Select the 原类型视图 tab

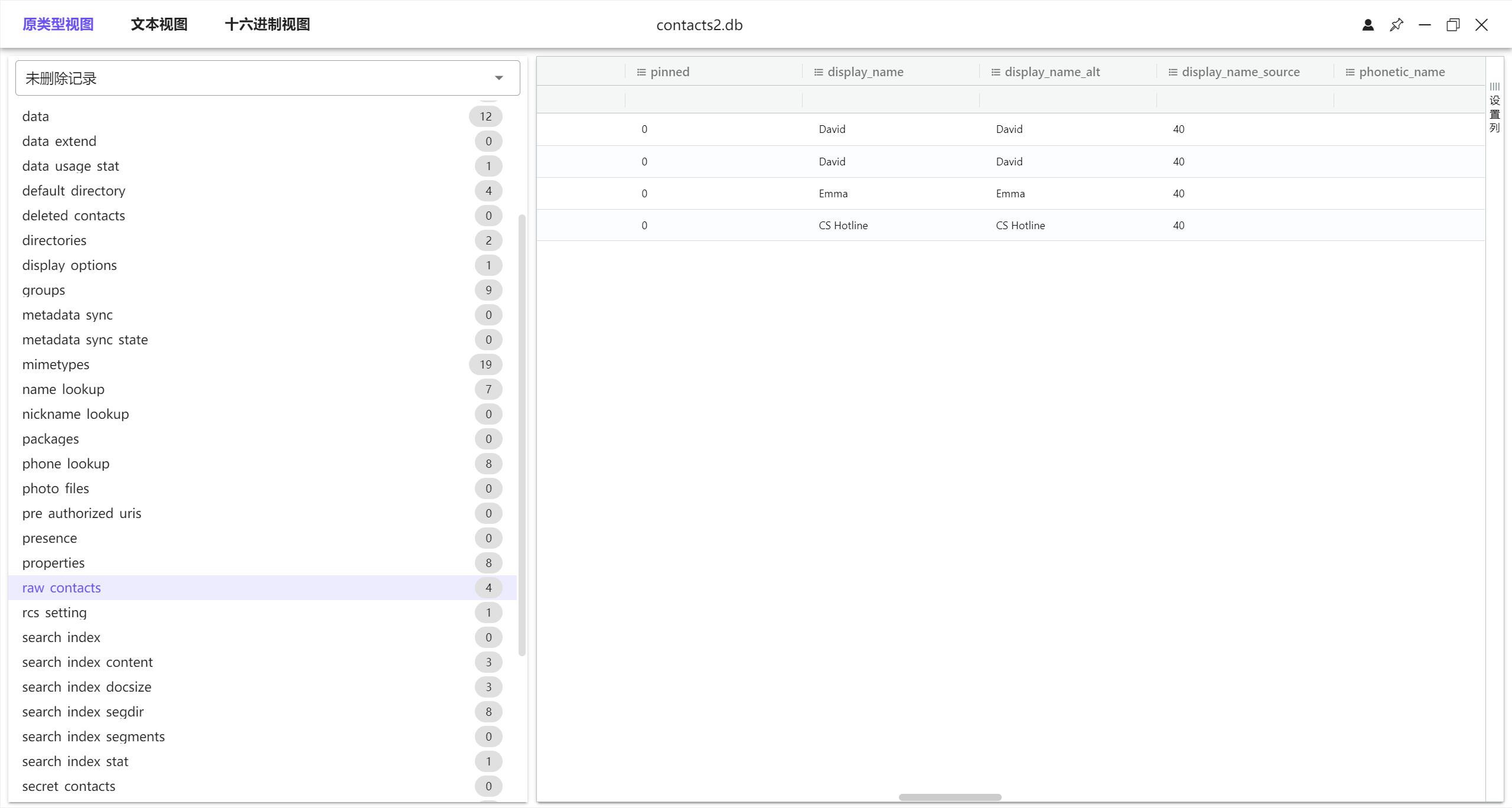(x=58, y=24)
